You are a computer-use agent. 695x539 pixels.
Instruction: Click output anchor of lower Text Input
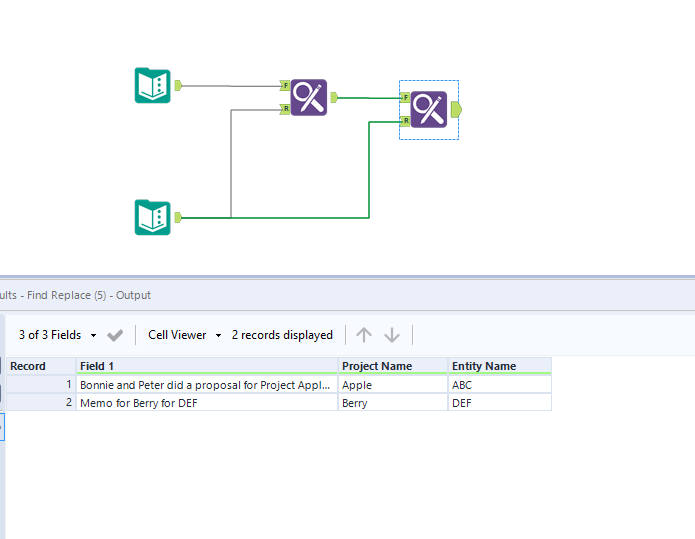click(178, 217)
